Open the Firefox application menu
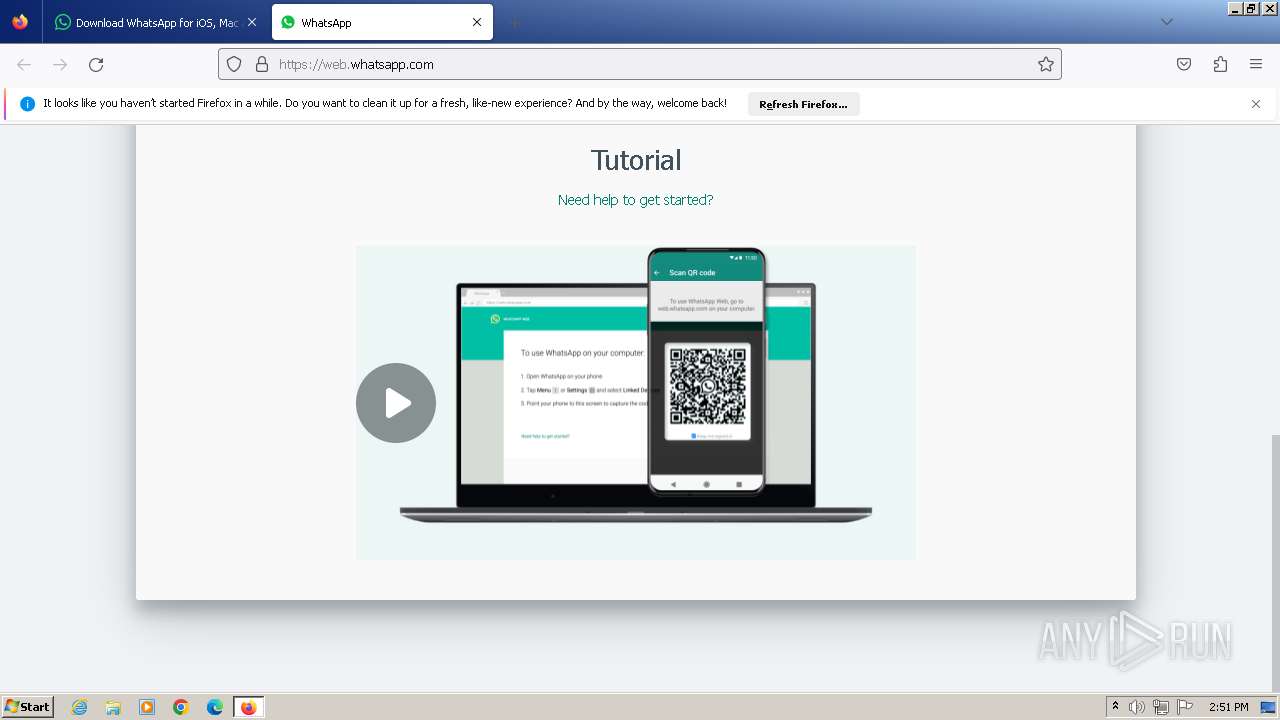This screenshot has height=720, width=1280. click(1256, 64)
